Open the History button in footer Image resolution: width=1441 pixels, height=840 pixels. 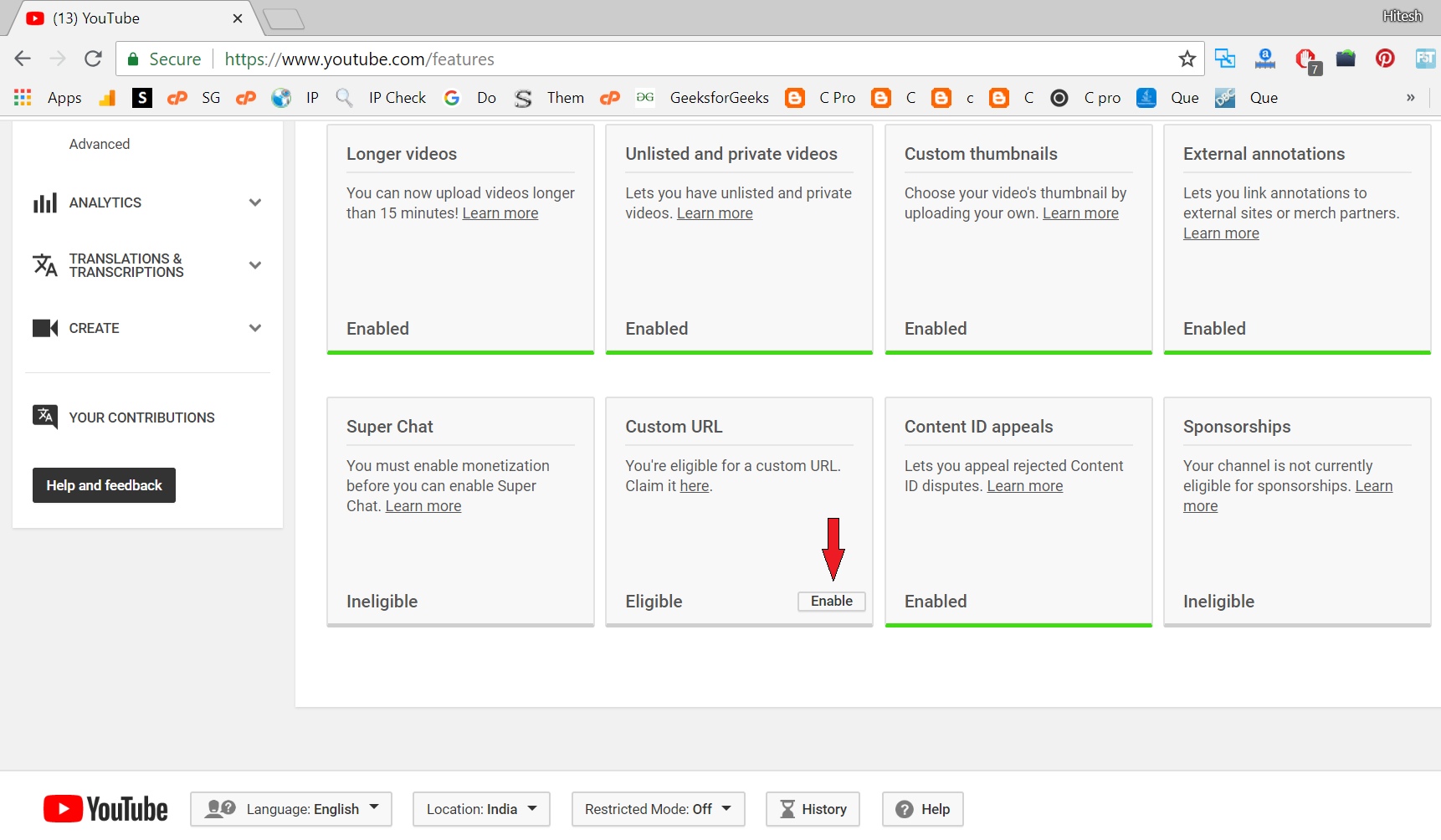click(x=813, y=809)
